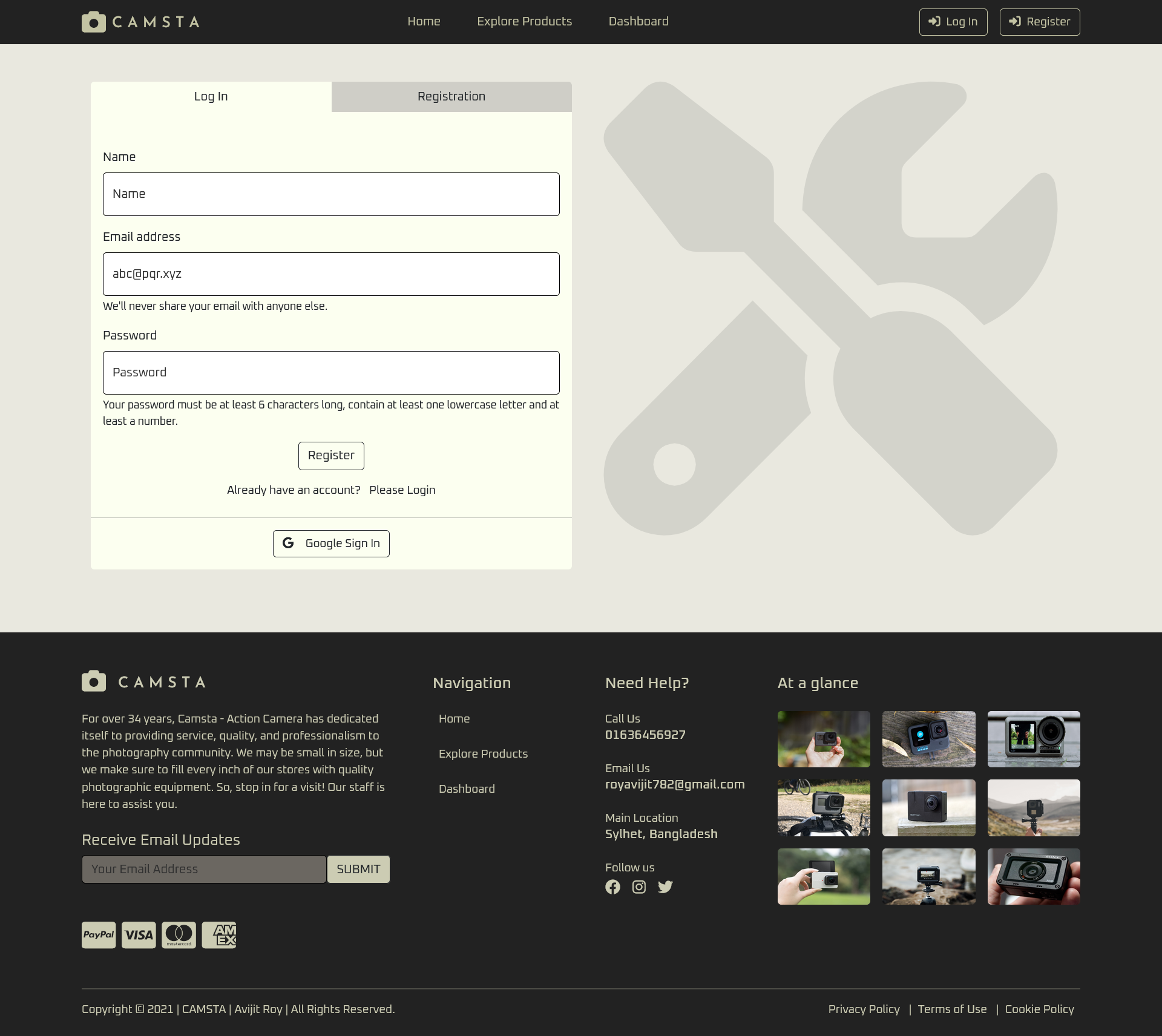
Task: Open the Privacy Policy footer link
Action: click(x=864, y=1009)
